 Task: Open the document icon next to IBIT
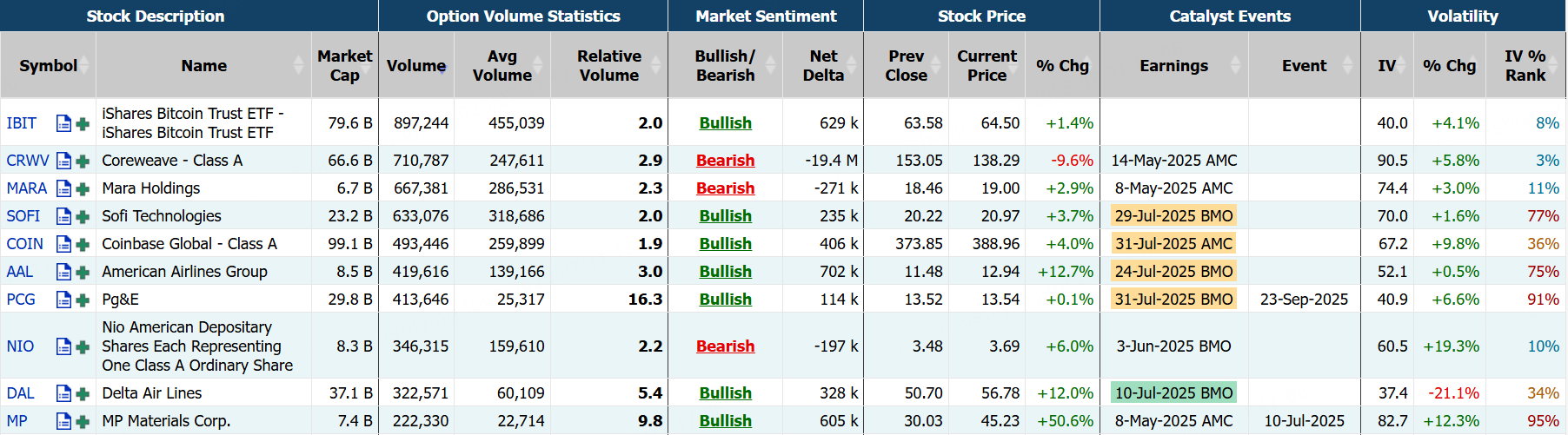[x=63, y=123]
